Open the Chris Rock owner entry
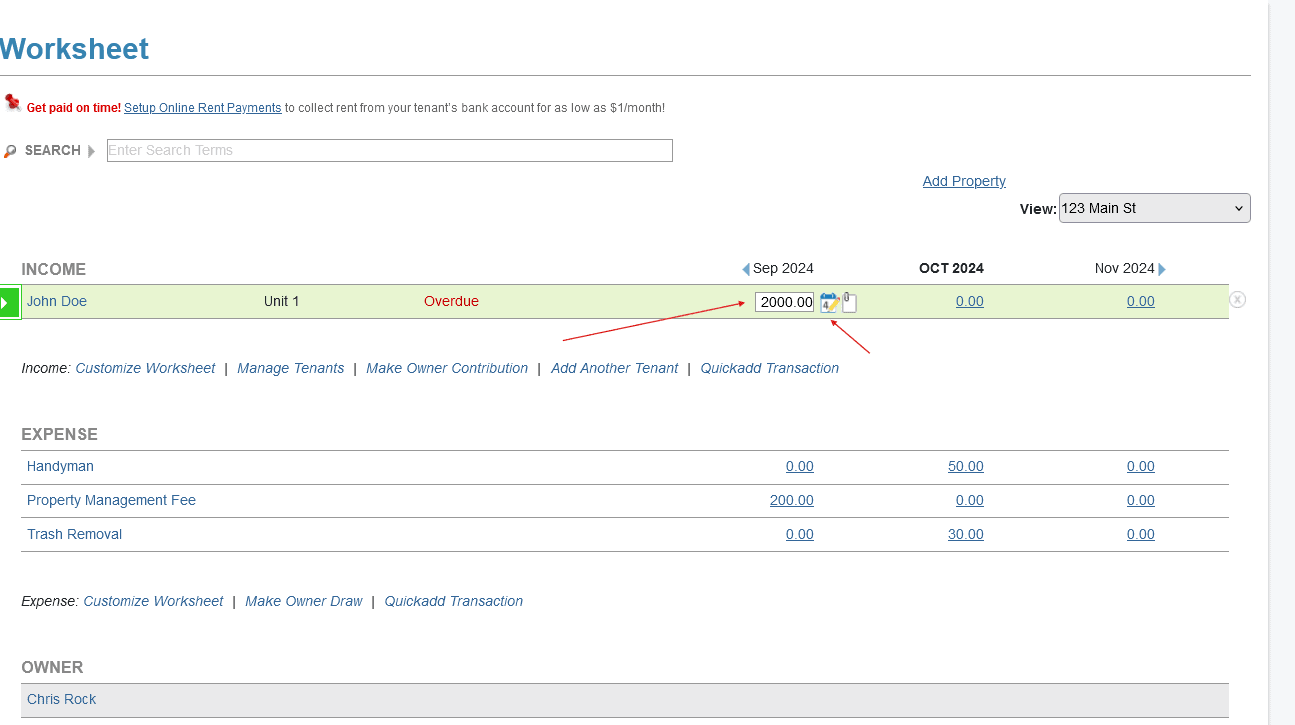 [62, 699]
